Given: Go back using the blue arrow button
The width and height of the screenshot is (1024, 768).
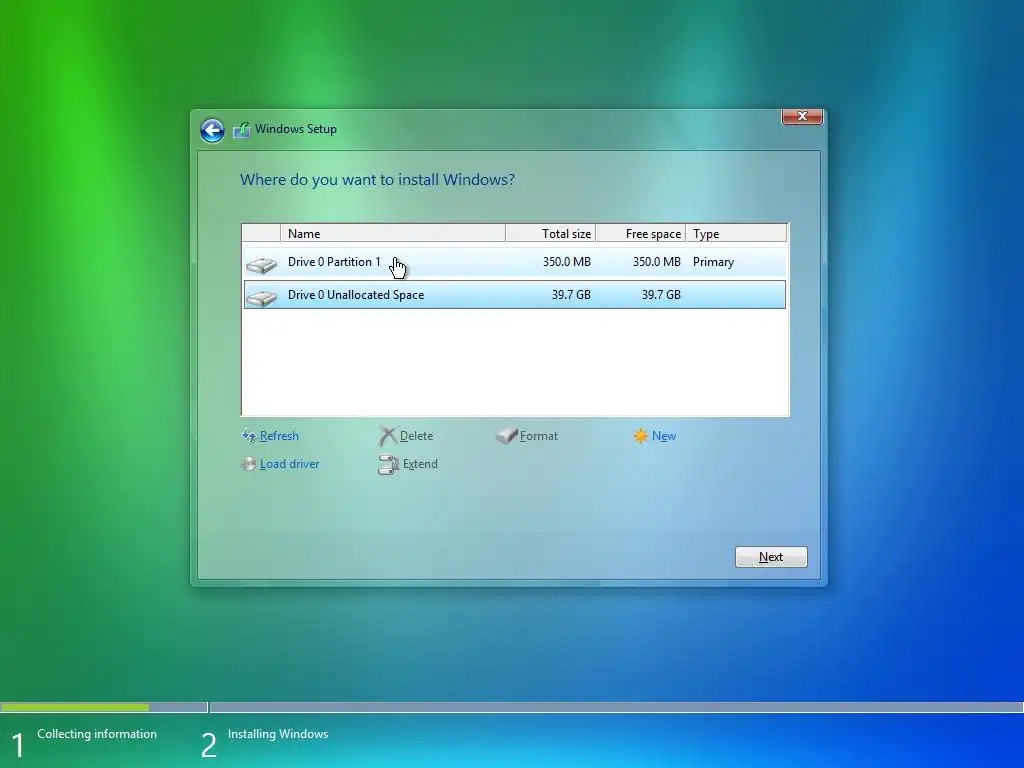Looking at the screenshot, I should tap(212, 131).
